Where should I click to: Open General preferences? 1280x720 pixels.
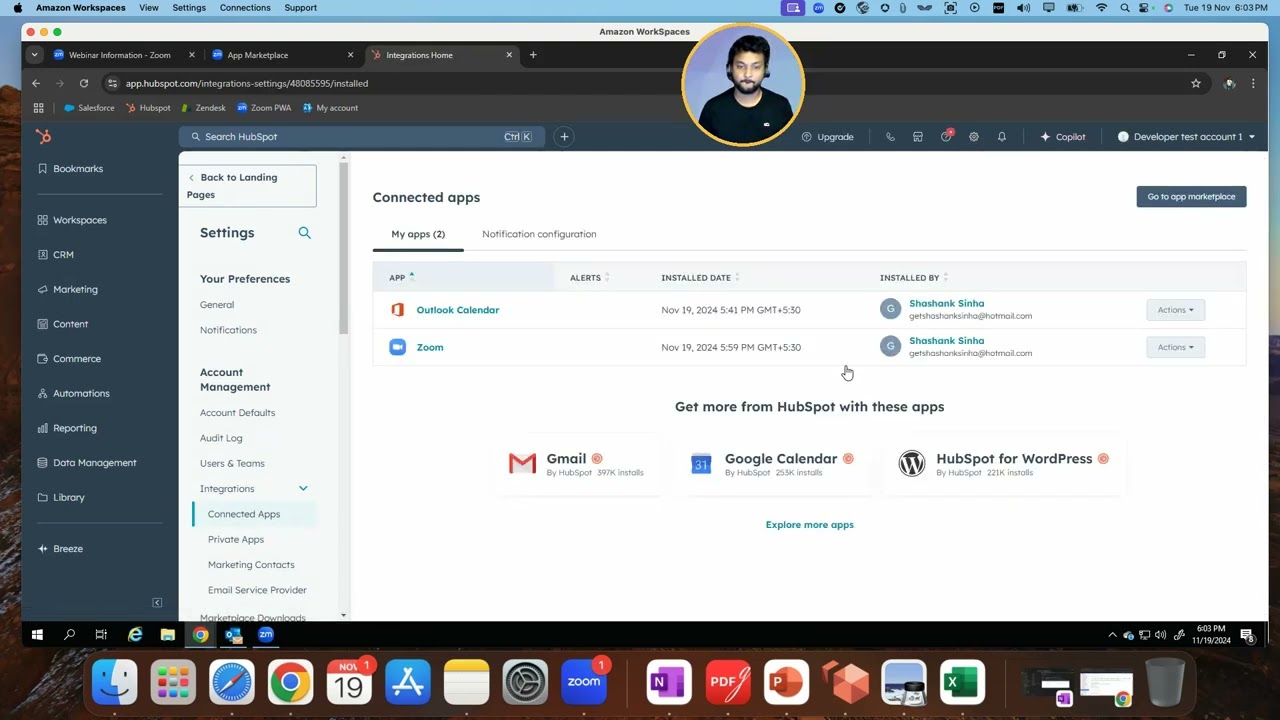217,305
